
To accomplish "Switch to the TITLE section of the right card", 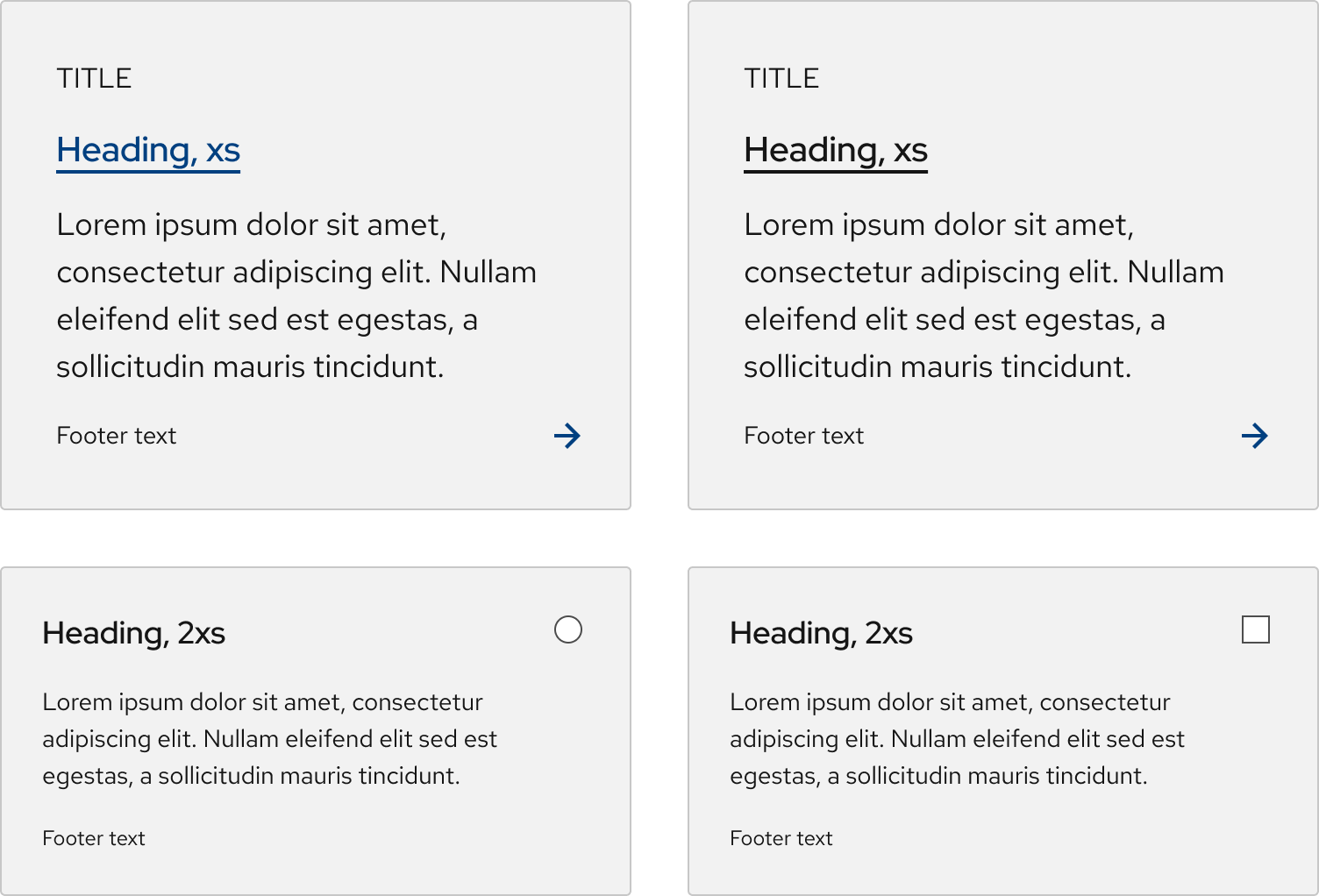I will 782,77.
